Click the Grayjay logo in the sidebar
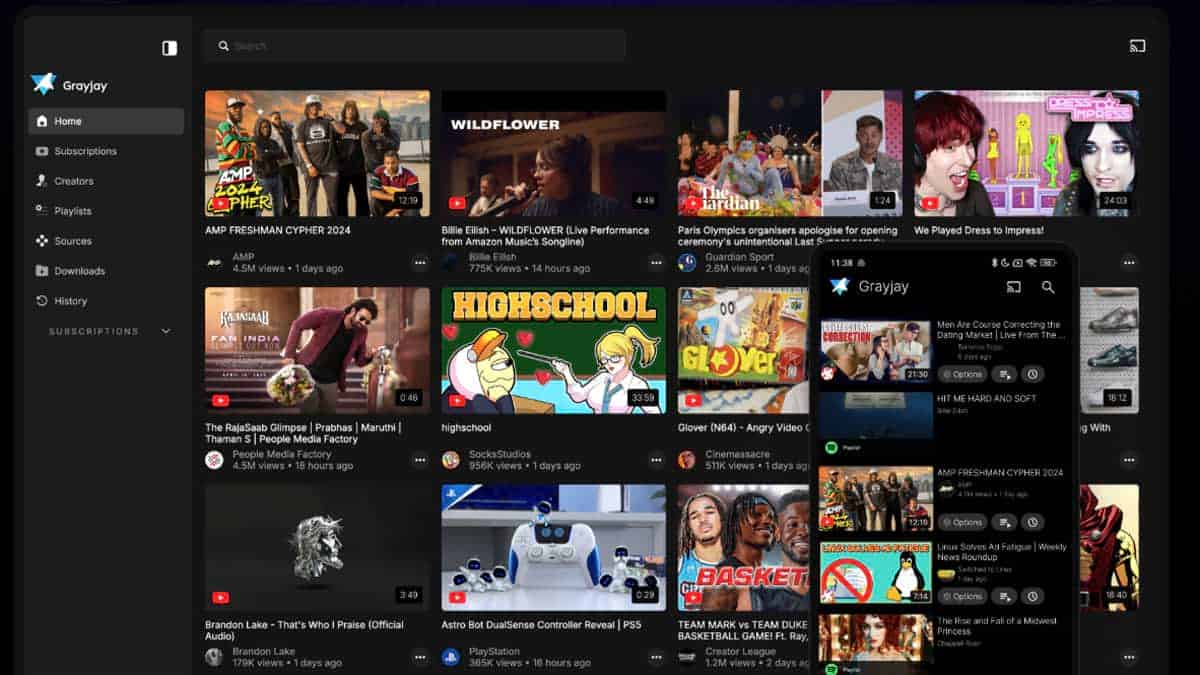Viewport: 1200px width, 675px height. click(x=44, y=85)
